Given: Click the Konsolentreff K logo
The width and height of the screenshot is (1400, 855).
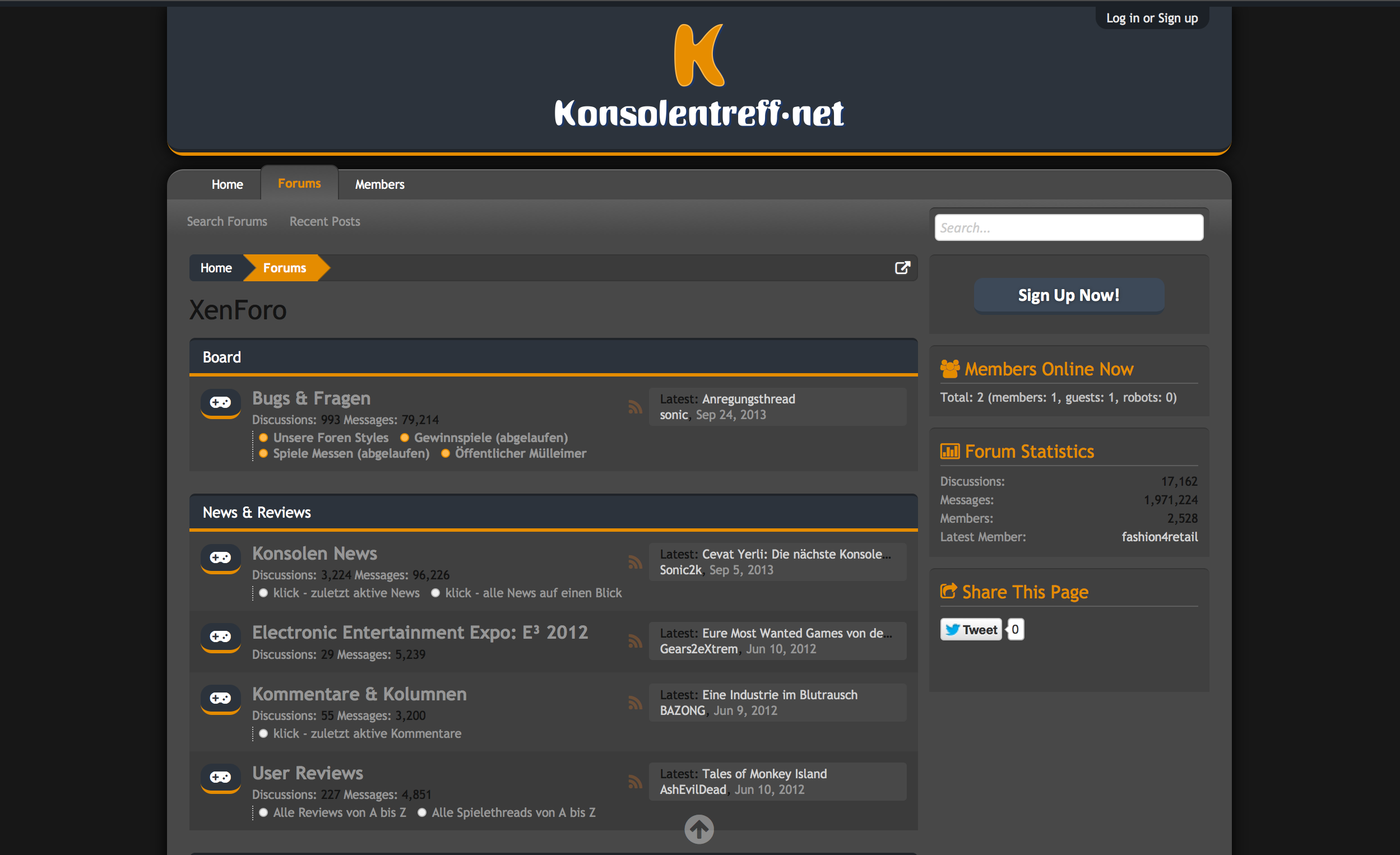Looking at the screenshot, I should [x=699, y=55].
